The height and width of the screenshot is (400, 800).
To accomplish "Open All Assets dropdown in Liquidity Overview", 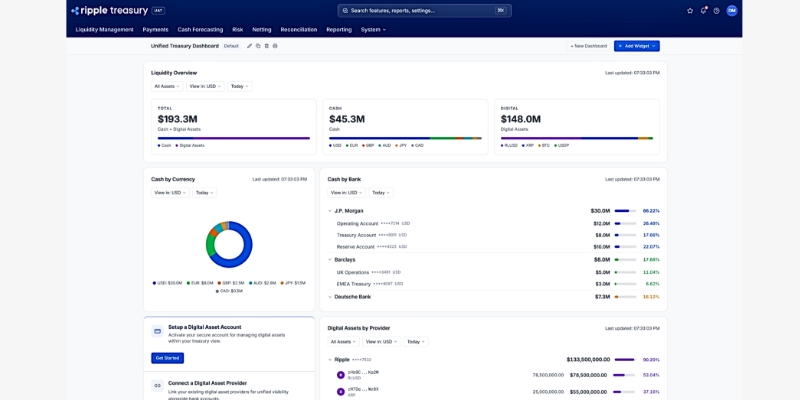I will [167, 86].
